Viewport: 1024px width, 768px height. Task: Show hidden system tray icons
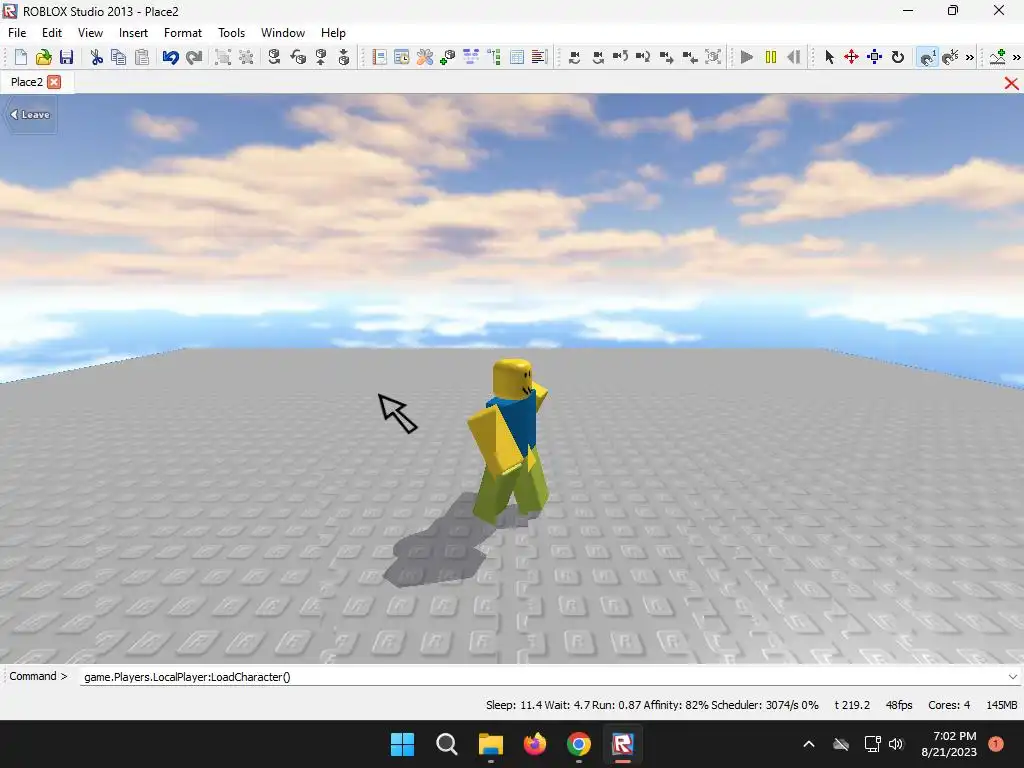coord(808,744)
